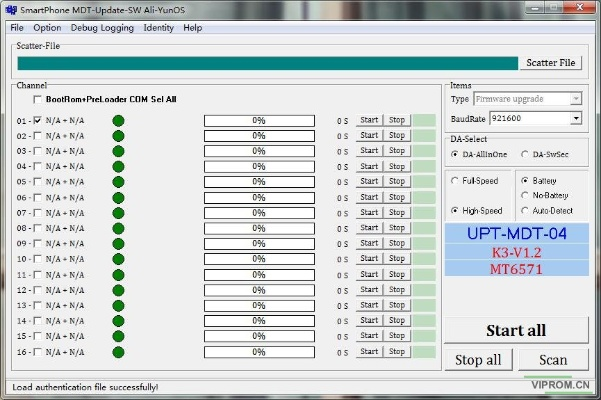The image size is (601, 400).
Task: Click channel 05 green status indicator
Action: tap(118, 182)
